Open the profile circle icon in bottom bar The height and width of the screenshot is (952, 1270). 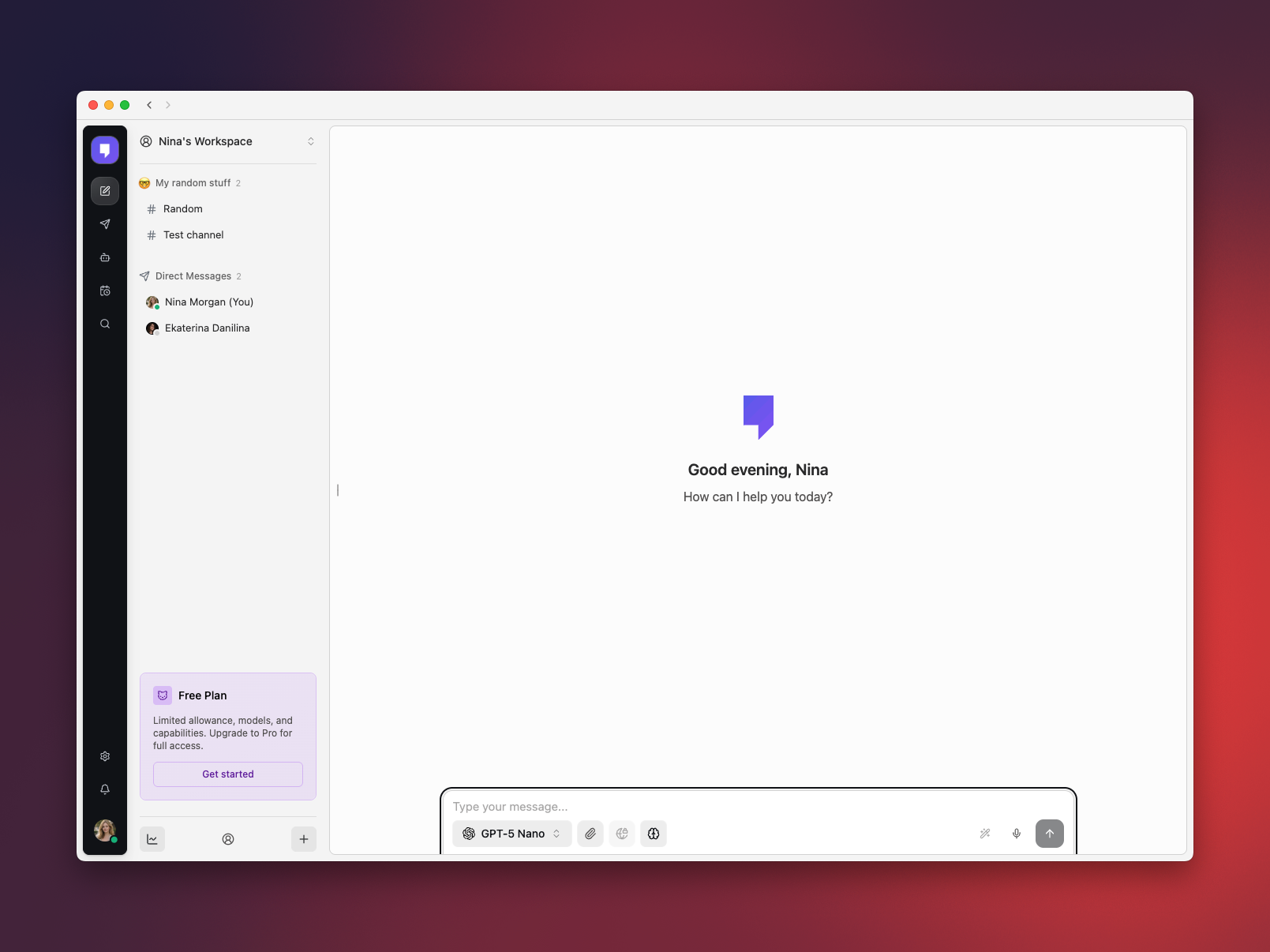point(228,839)
